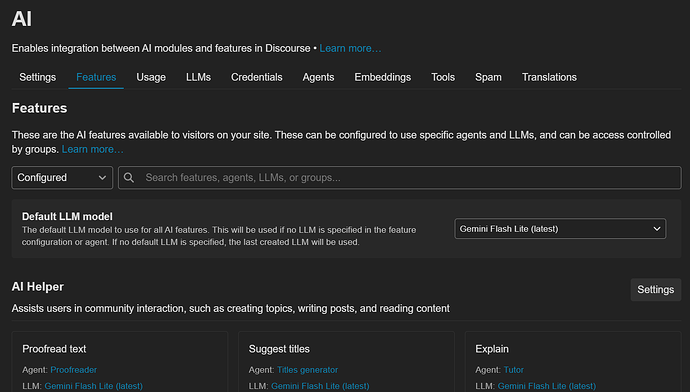Open Gemini Flash Lite link under Explain
690x392 pixels.
pos(547,386)
